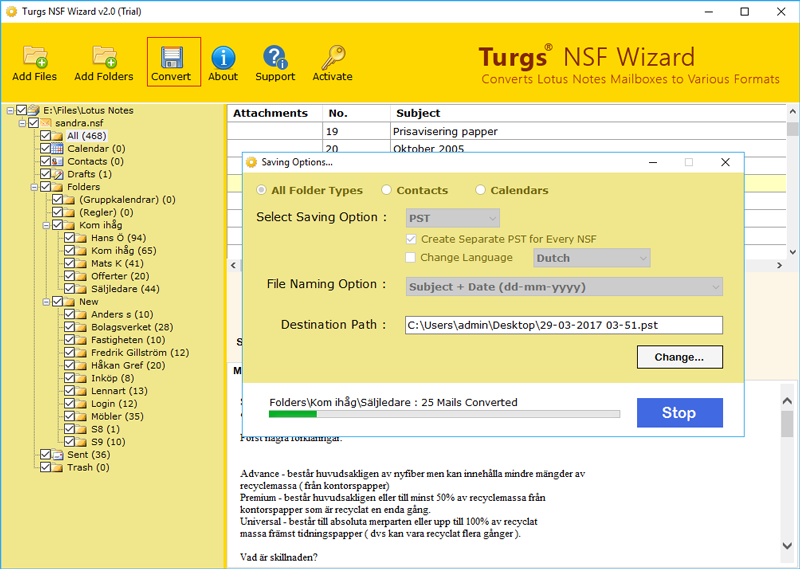The width and height of the screenshot is (800, 569).
Task: Collapse the Folders tree node
Action: (34, 187)
